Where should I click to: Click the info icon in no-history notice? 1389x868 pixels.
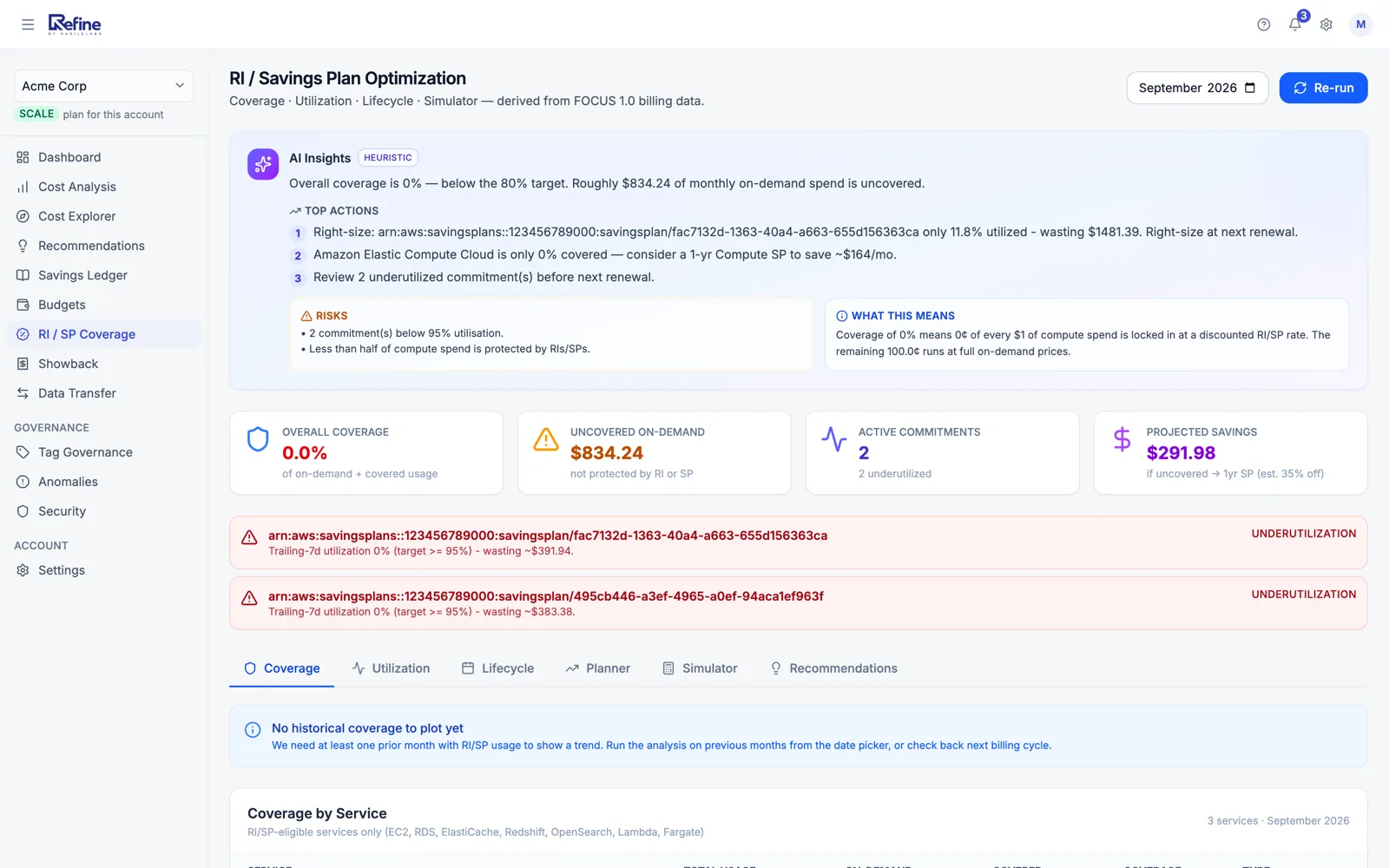point(253,730)
